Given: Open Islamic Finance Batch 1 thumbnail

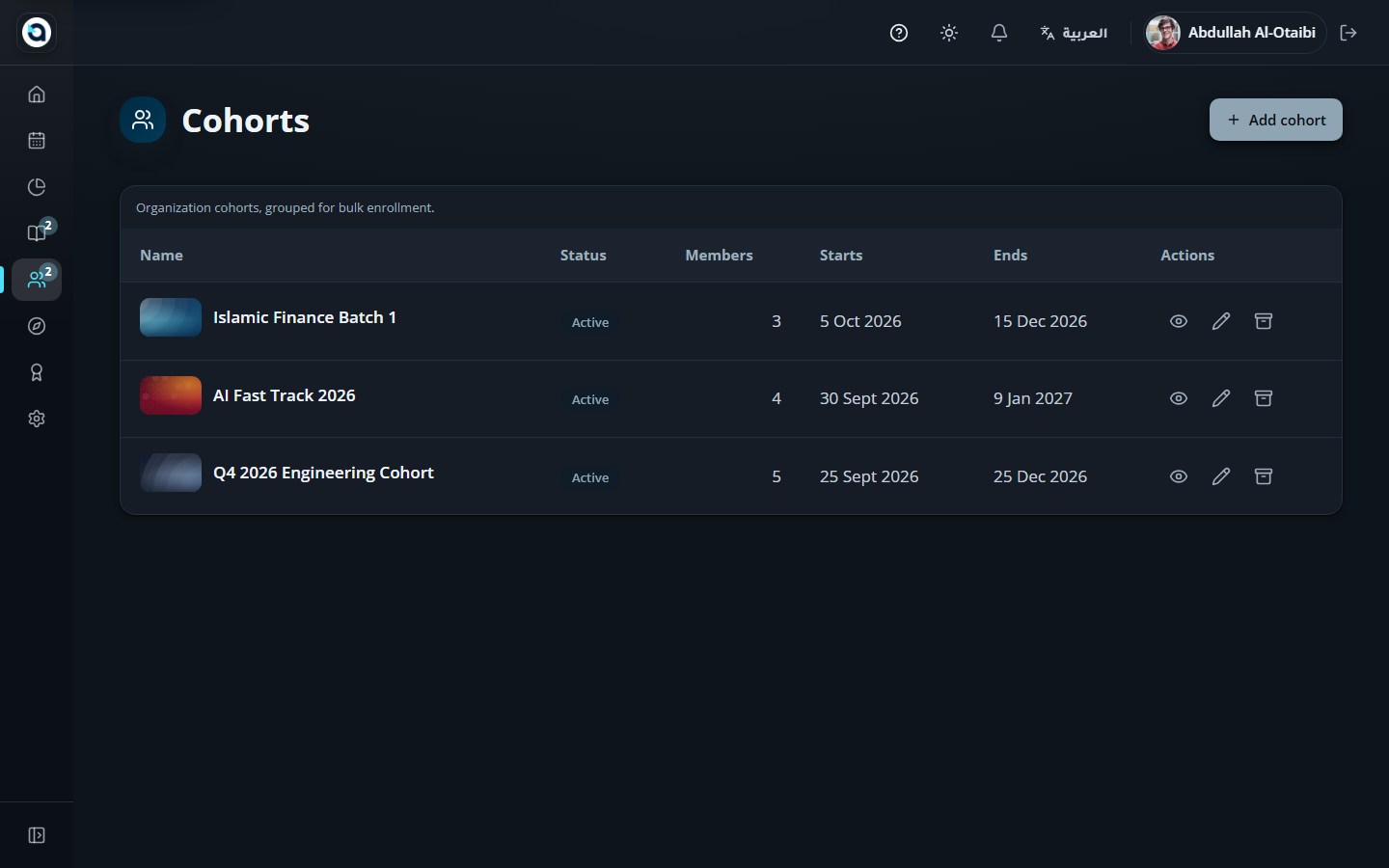Looking at the screenshot, I should [x=171, y=317].
